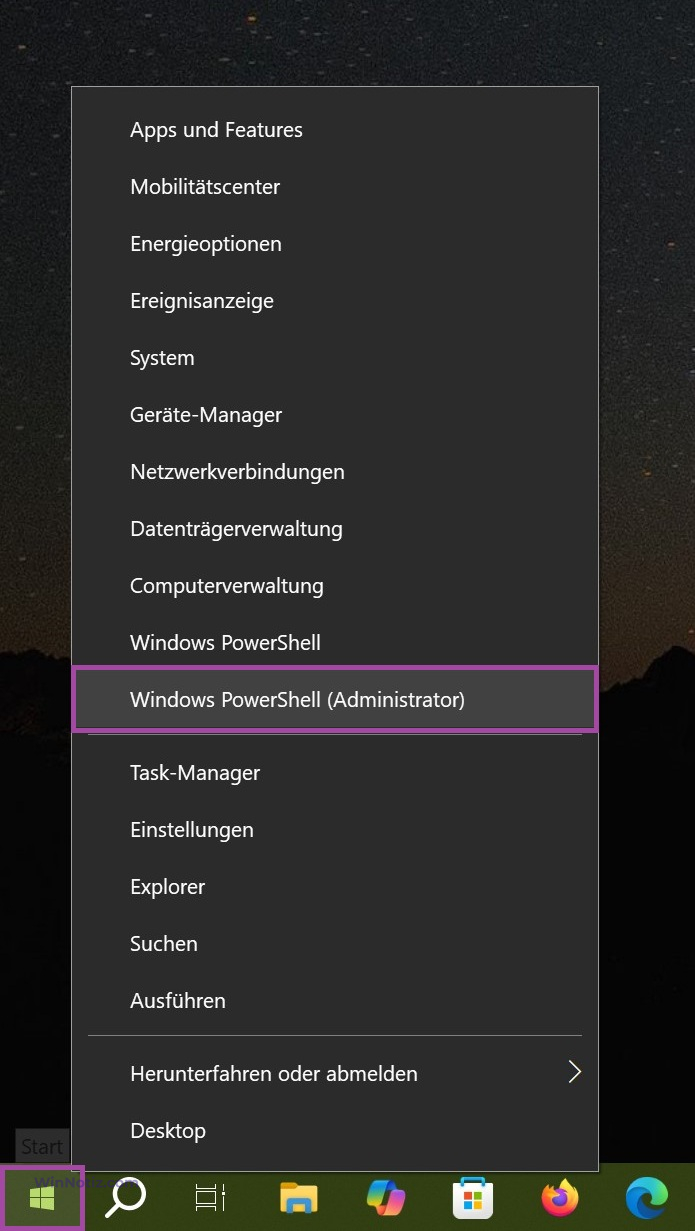The width and height of the screenshot is (695, 1231).
Task: Launch Firefox from the taskbar
Action: coord(560,1197)
